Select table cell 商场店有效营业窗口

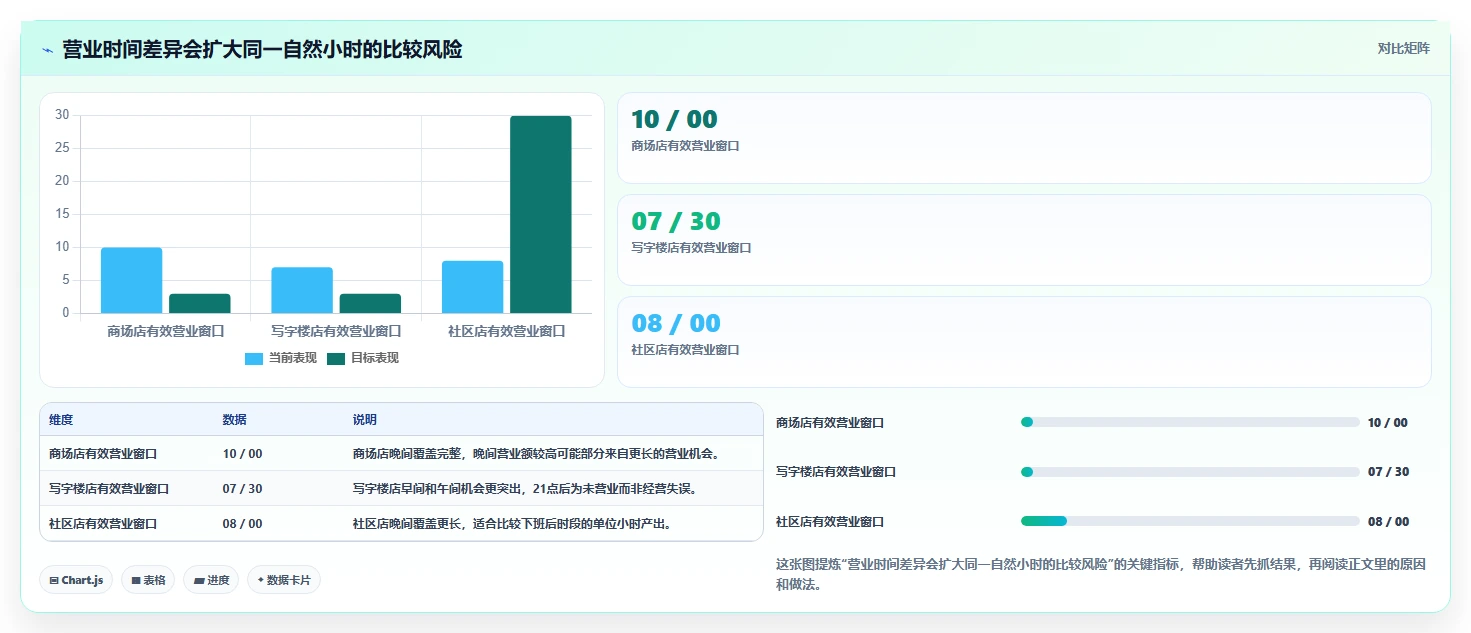coord(103,454)
